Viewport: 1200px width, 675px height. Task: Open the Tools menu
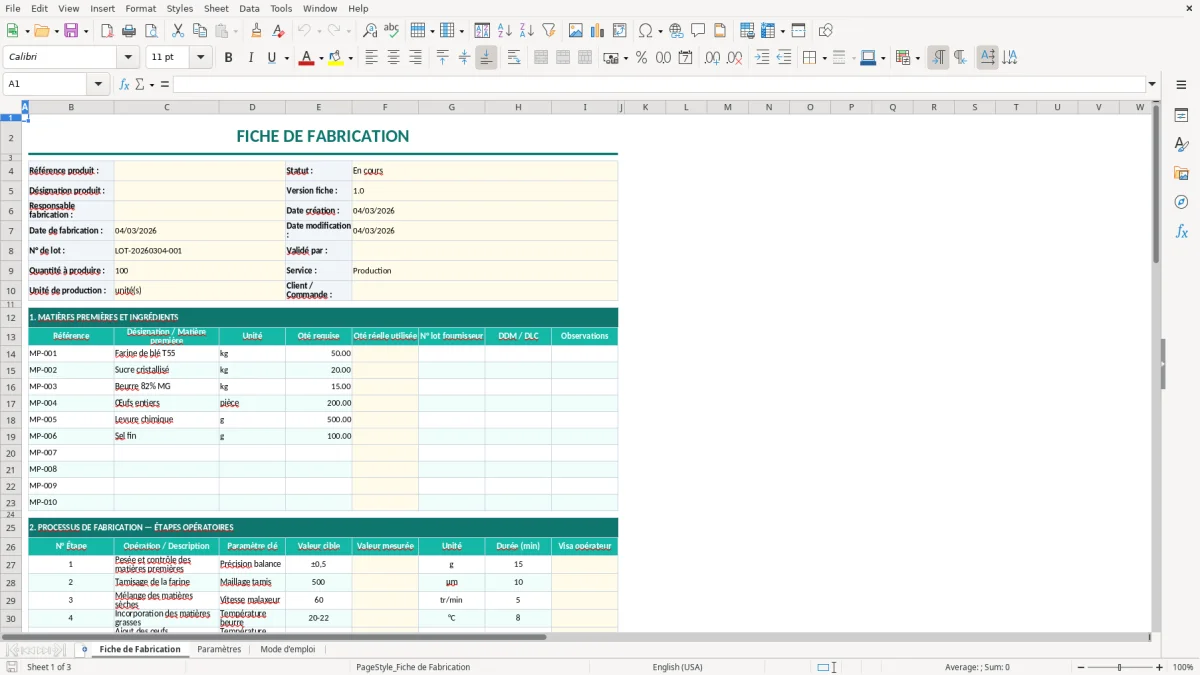(x=281, y=8)
